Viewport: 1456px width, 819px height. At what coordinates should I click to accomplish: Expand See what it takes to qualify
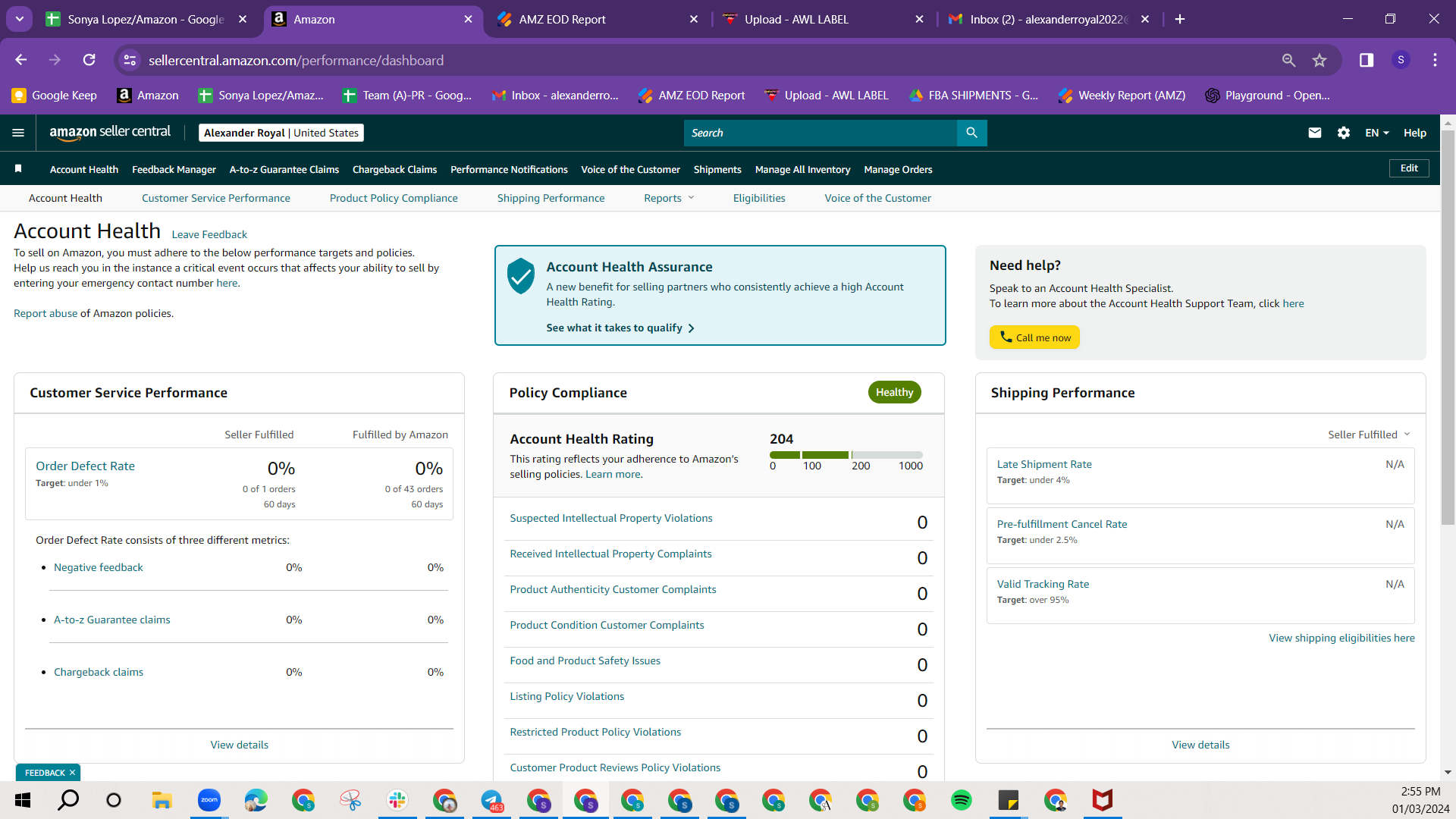click(620, 328)
